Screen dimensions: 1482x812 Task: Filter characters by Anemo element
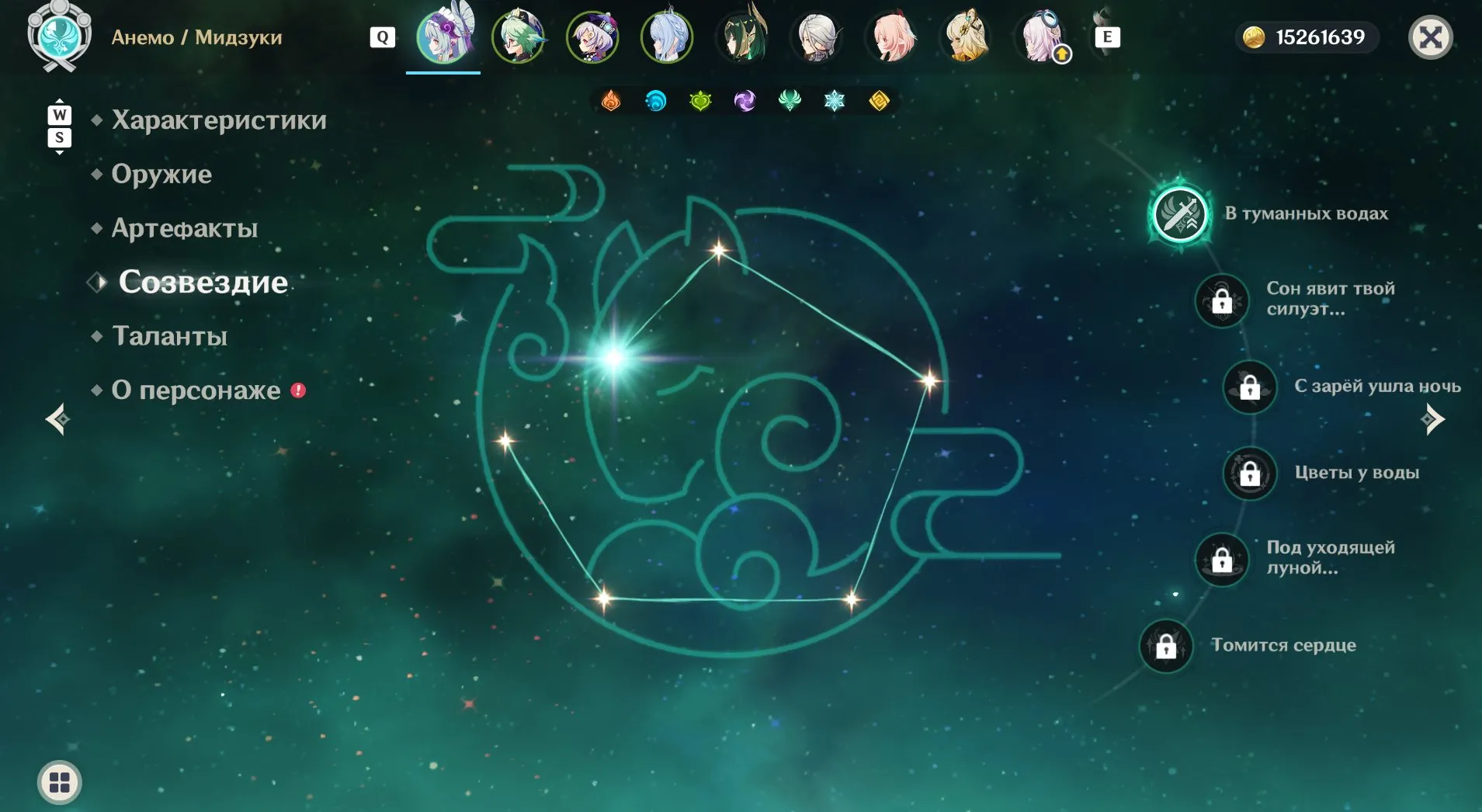[x=790, y=101]
